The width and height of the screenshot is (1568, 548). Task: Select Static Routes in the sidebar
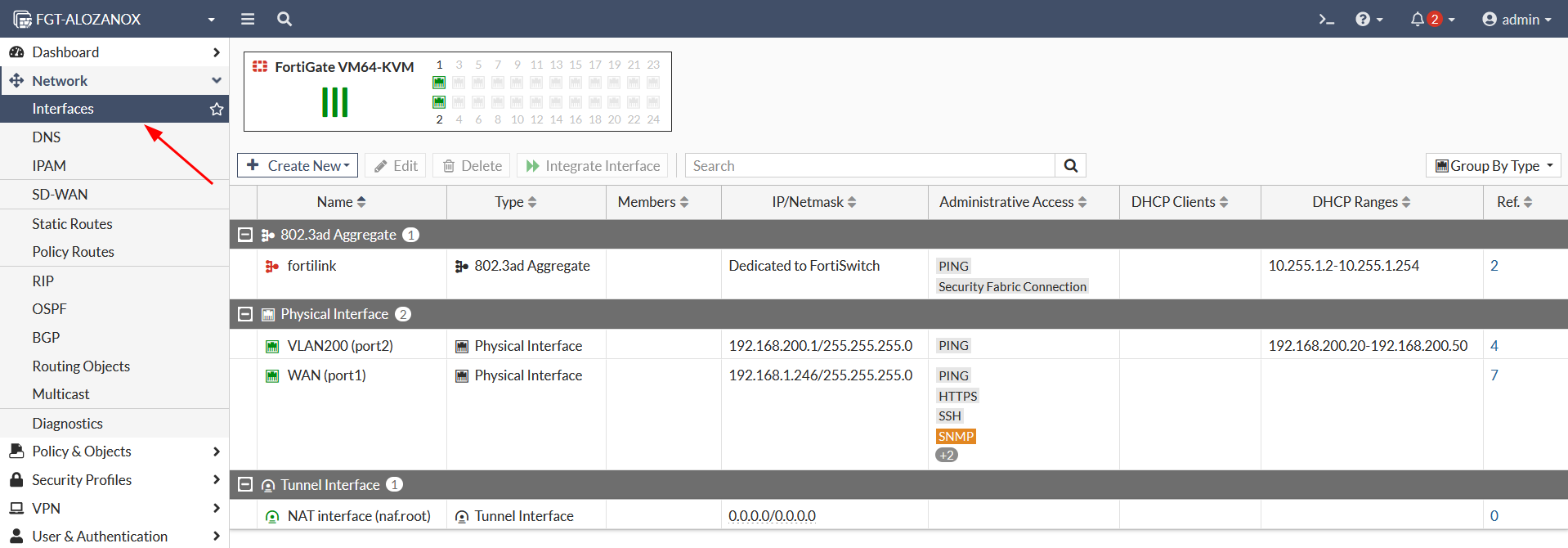[x=72, y=224]
